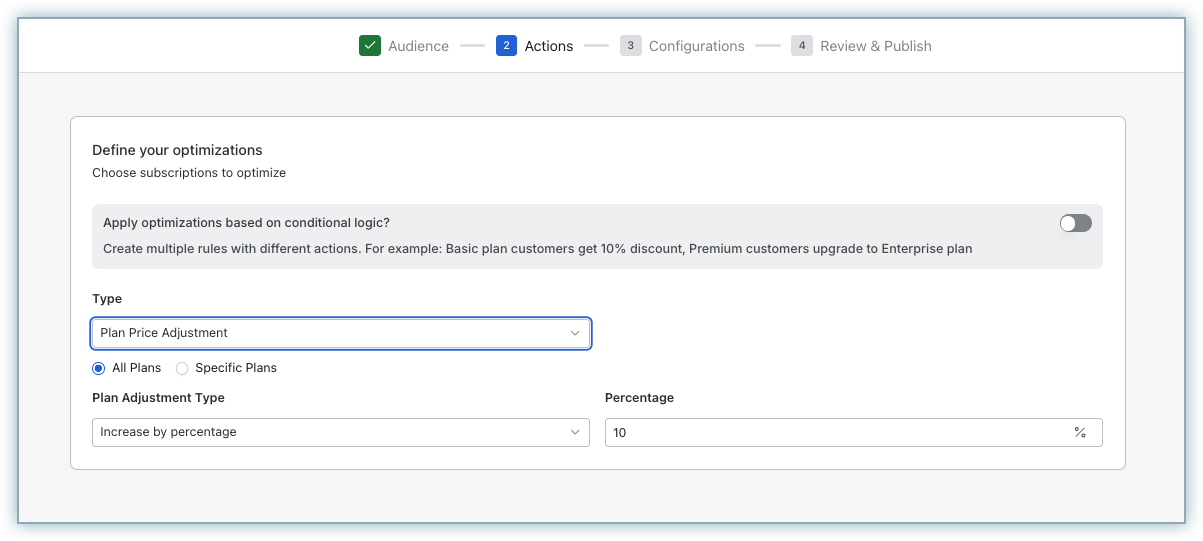Choose the Specific Plans radio button
The image size is (1203, 541).
tap(182, 368)
